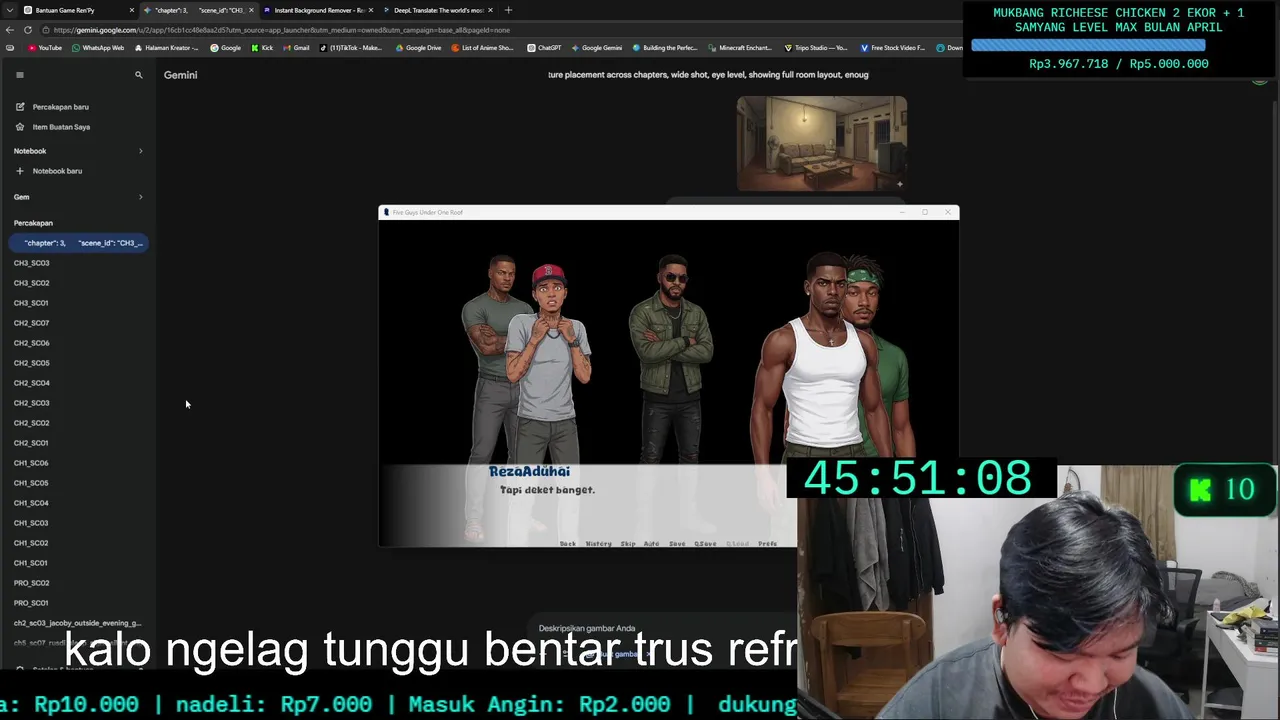The image size is (1280, 720).
Task: Toggle Auto in the game quick menu
Action: tap(651, 544)
